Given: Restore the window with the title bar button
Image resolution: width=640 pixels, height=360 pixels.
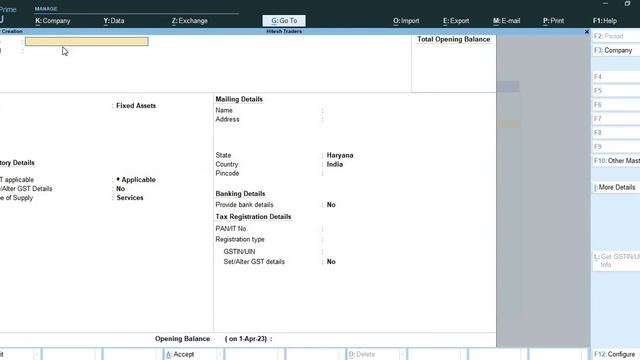Looking at the screenshot, I should 627,3.
